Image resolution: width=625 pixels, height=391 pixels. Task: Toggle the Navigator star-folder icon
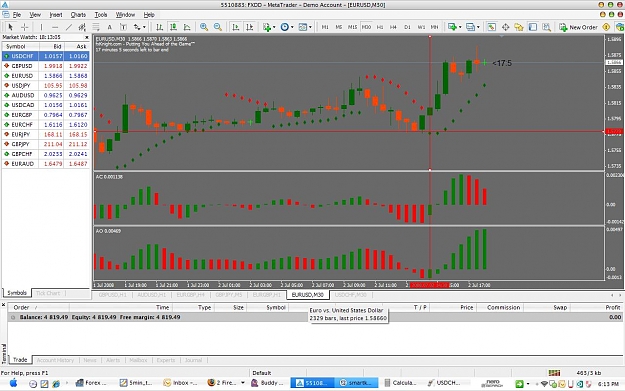519,27
